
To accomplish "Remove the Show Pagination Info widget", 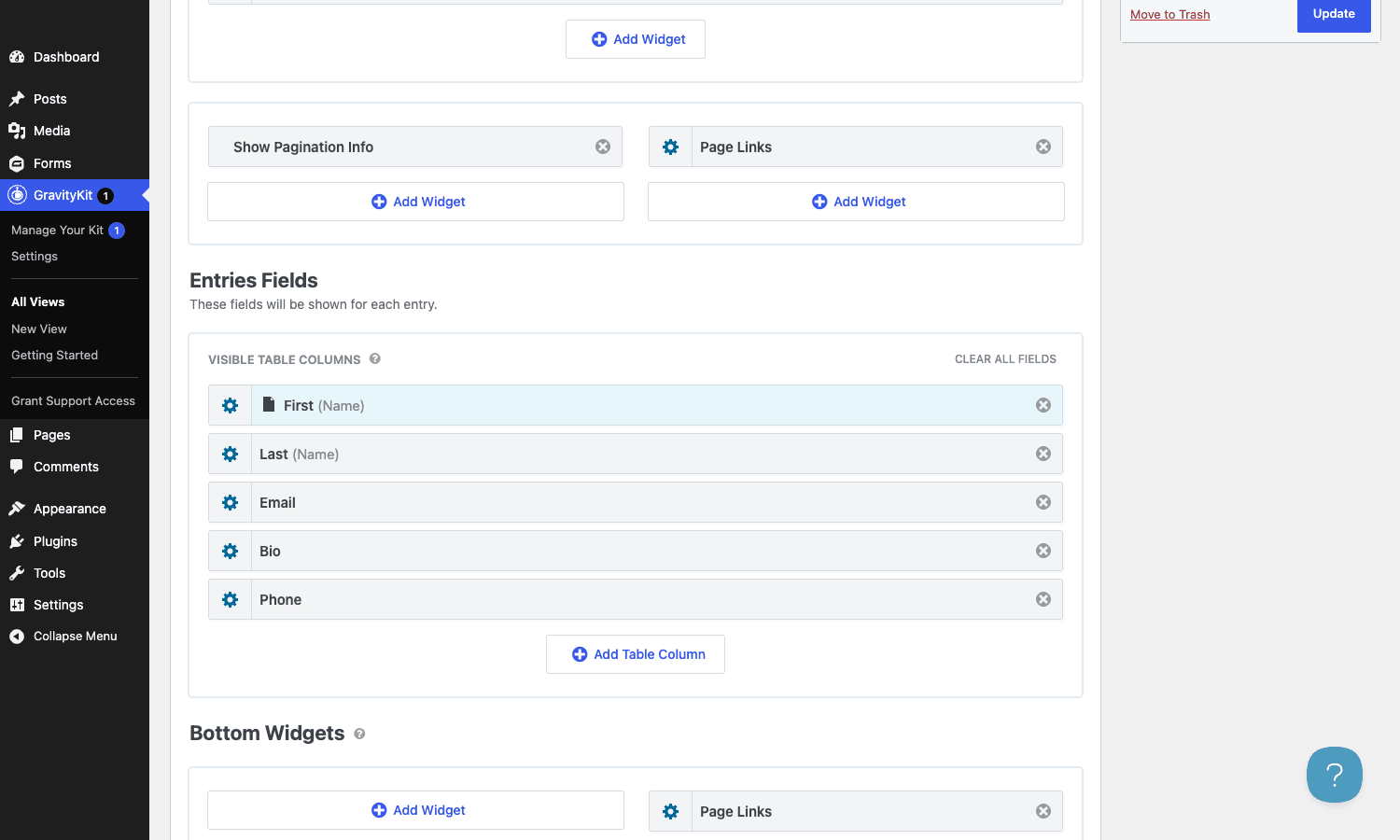I will pos(603,147).
